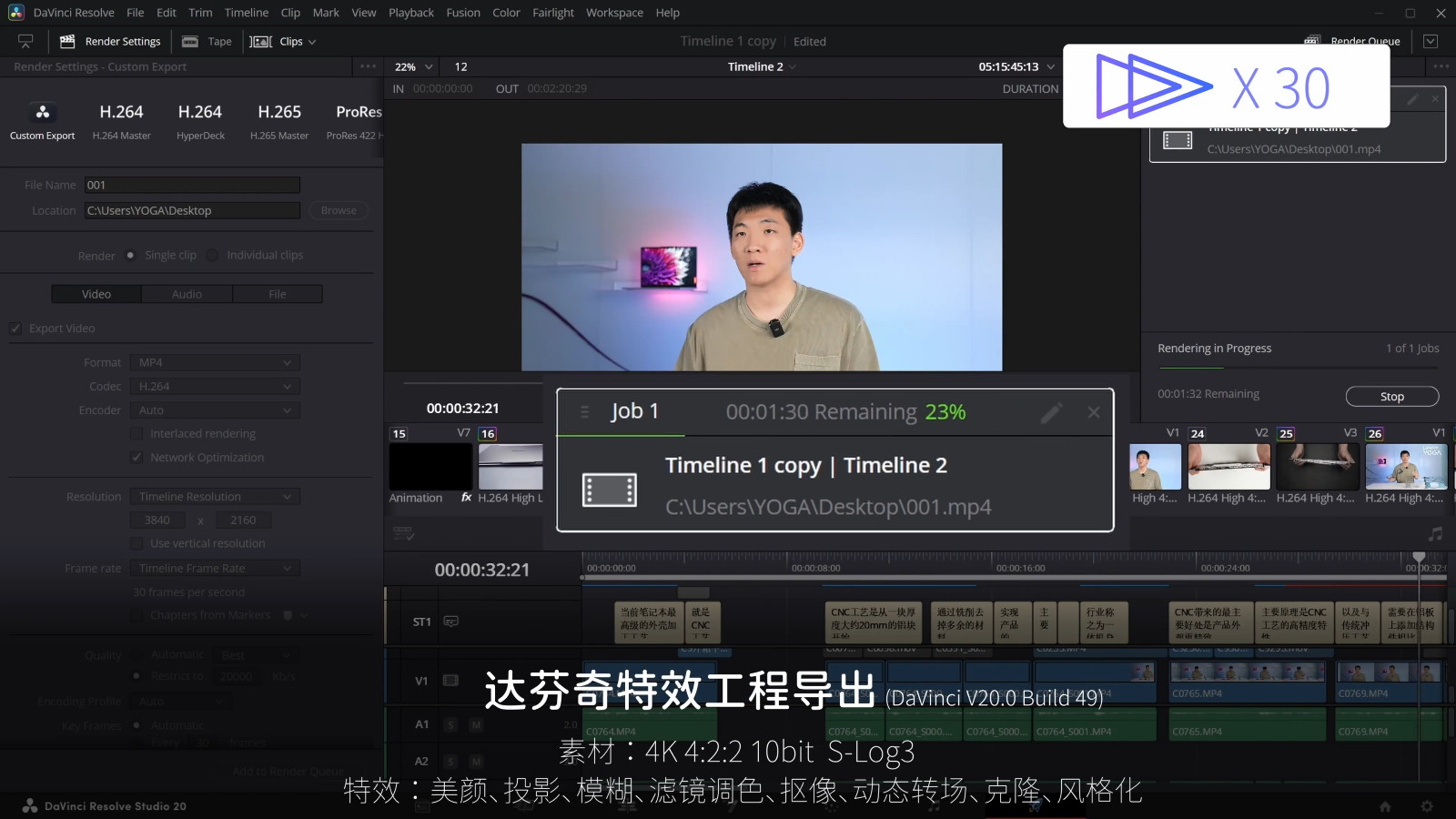
Task: Choose the H.265 Master preset
Action: point(279,121)
